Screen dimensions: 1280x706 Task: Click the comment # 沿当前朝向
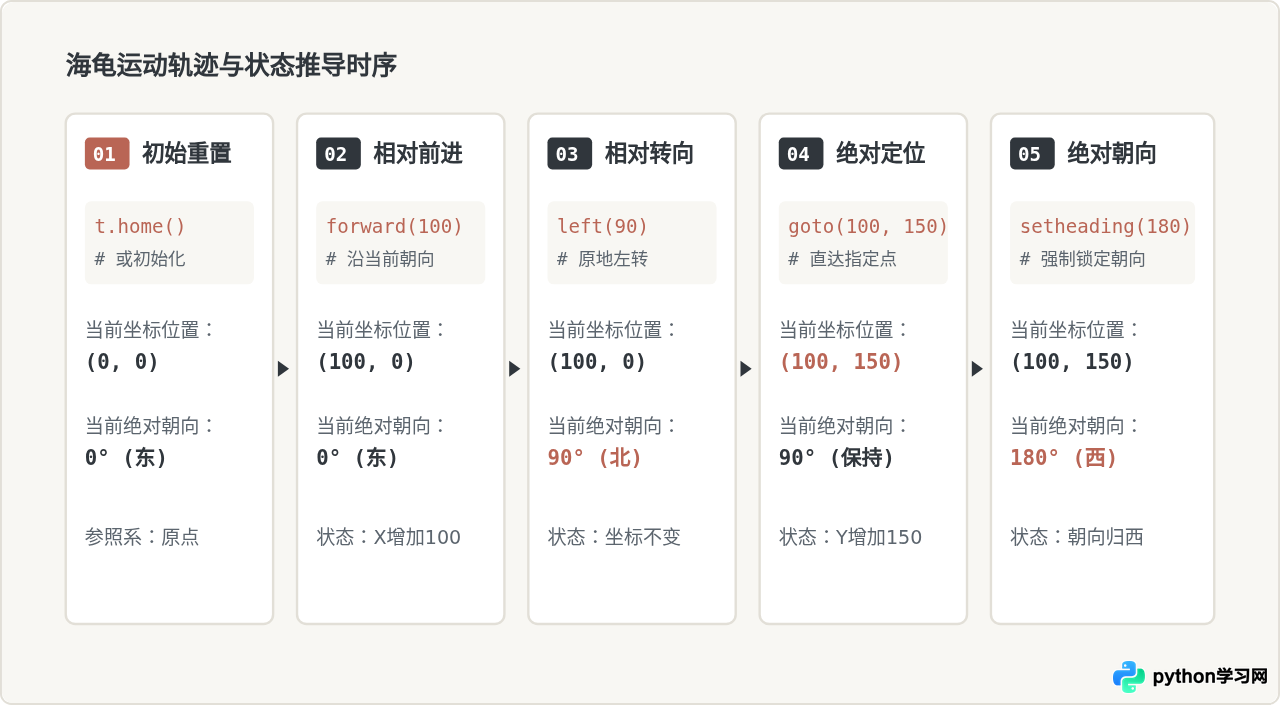click(x=380, y=259)
